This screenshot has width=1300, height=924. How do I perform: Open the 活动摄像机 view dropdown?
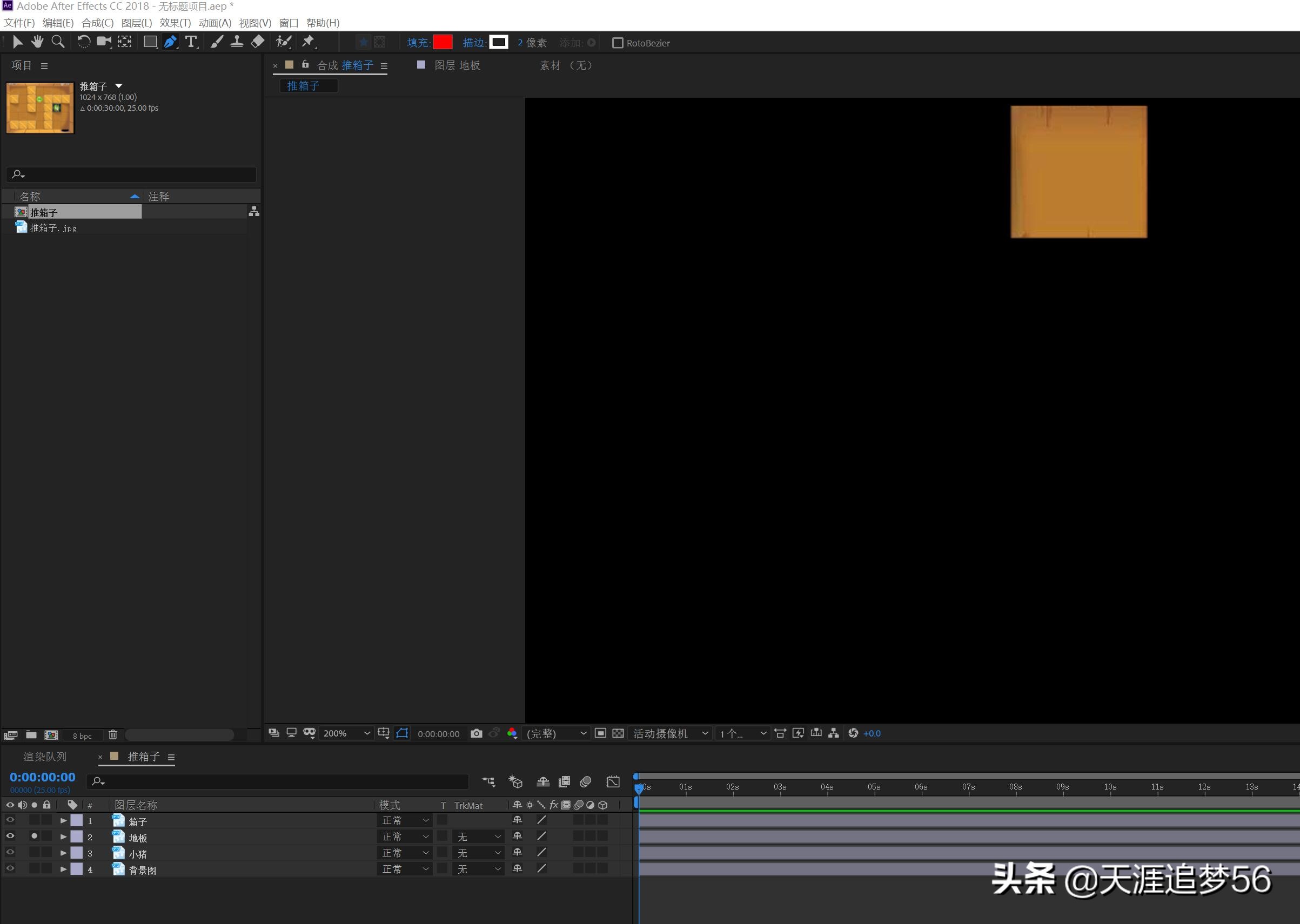(x=670, y=733)
